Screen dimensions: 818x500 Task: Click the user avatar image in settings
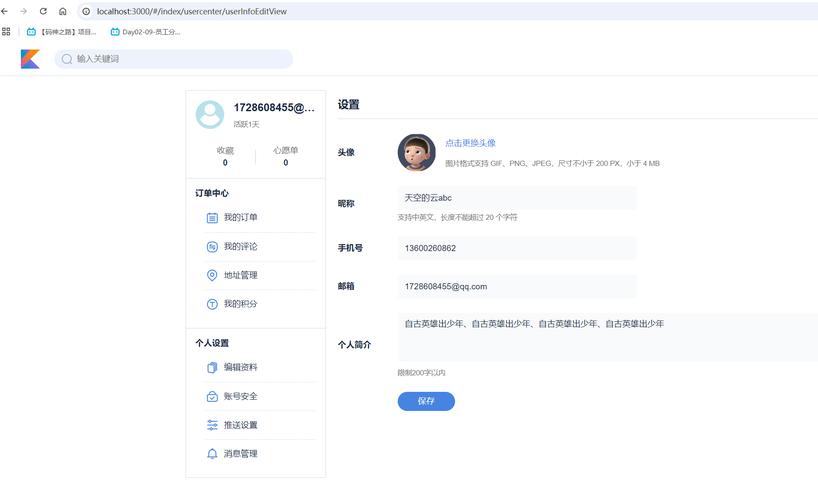pyautogui.click(x=416, y=153)
